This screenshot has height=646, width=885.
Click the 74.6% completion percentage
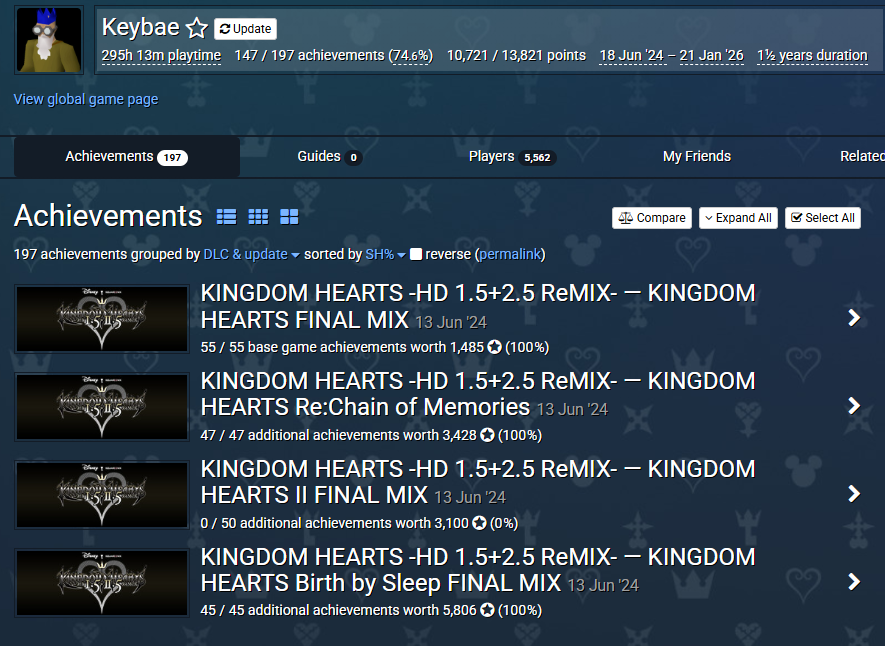(410, 55)
